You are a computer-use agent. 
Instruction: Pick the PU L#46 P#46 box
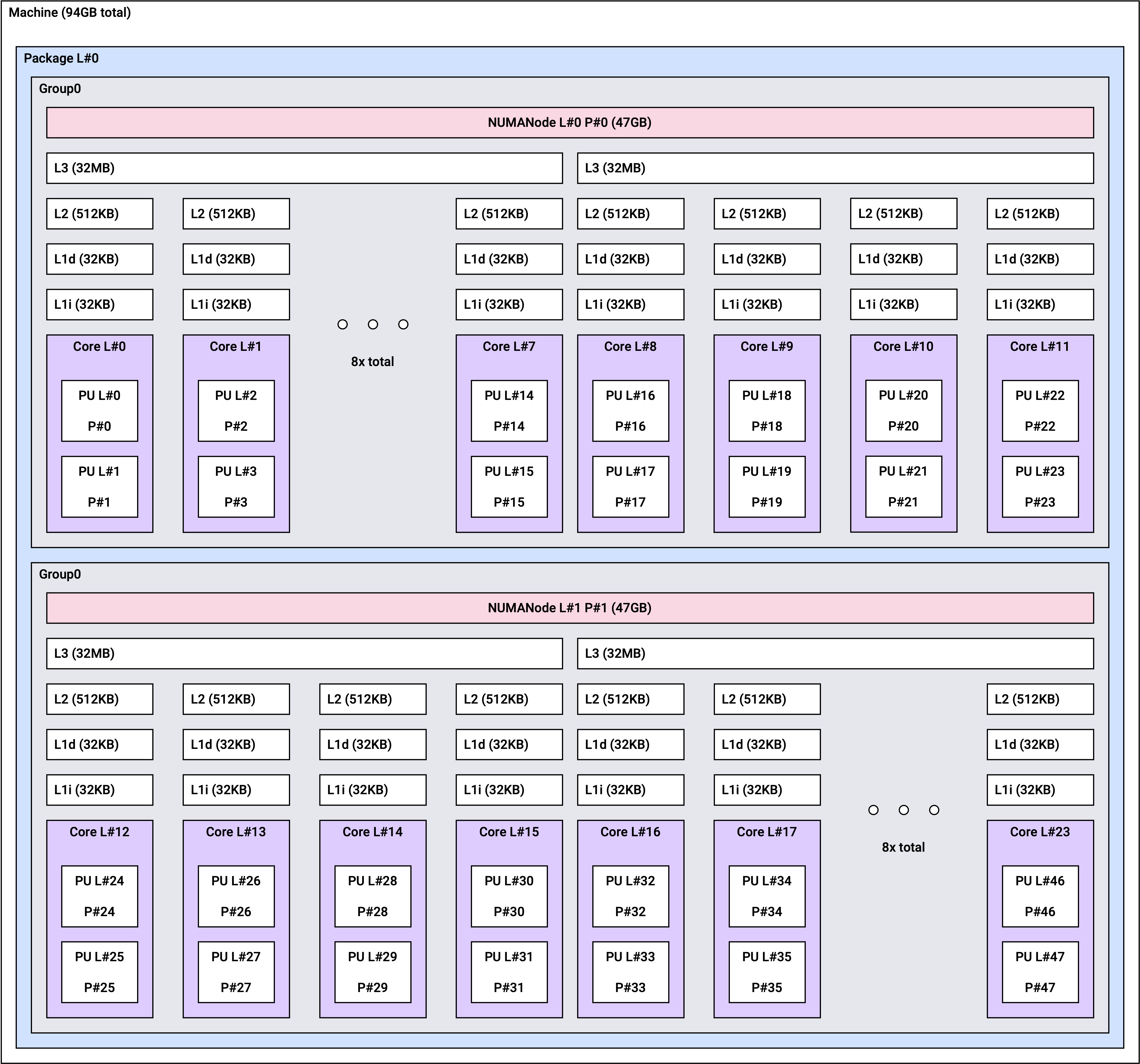(1040, 897)
